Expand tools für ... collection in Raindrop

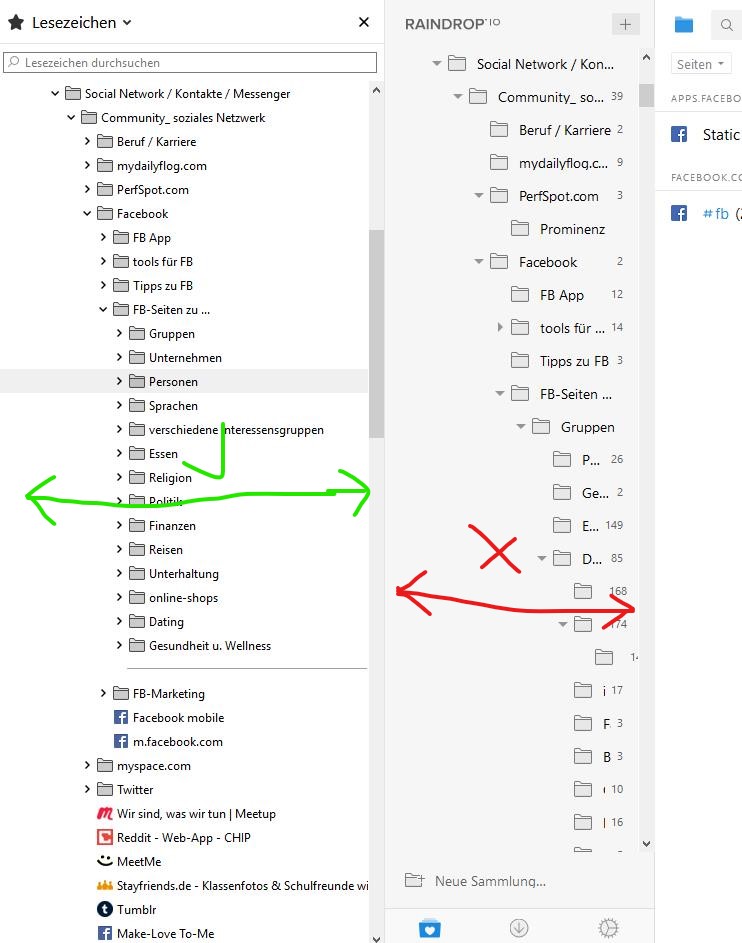click(500, 327)
